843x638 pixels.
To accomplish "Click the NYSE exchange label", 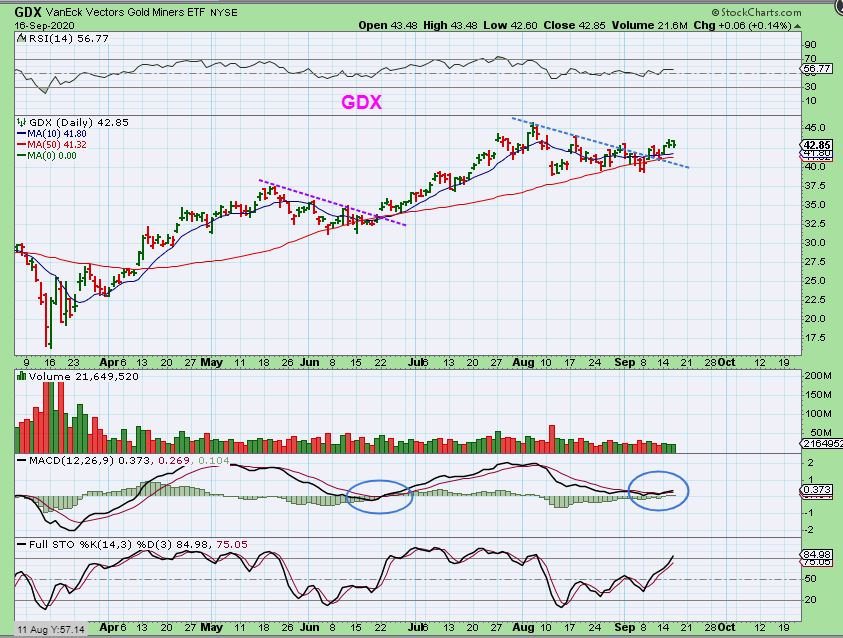I will pos(224,12).
